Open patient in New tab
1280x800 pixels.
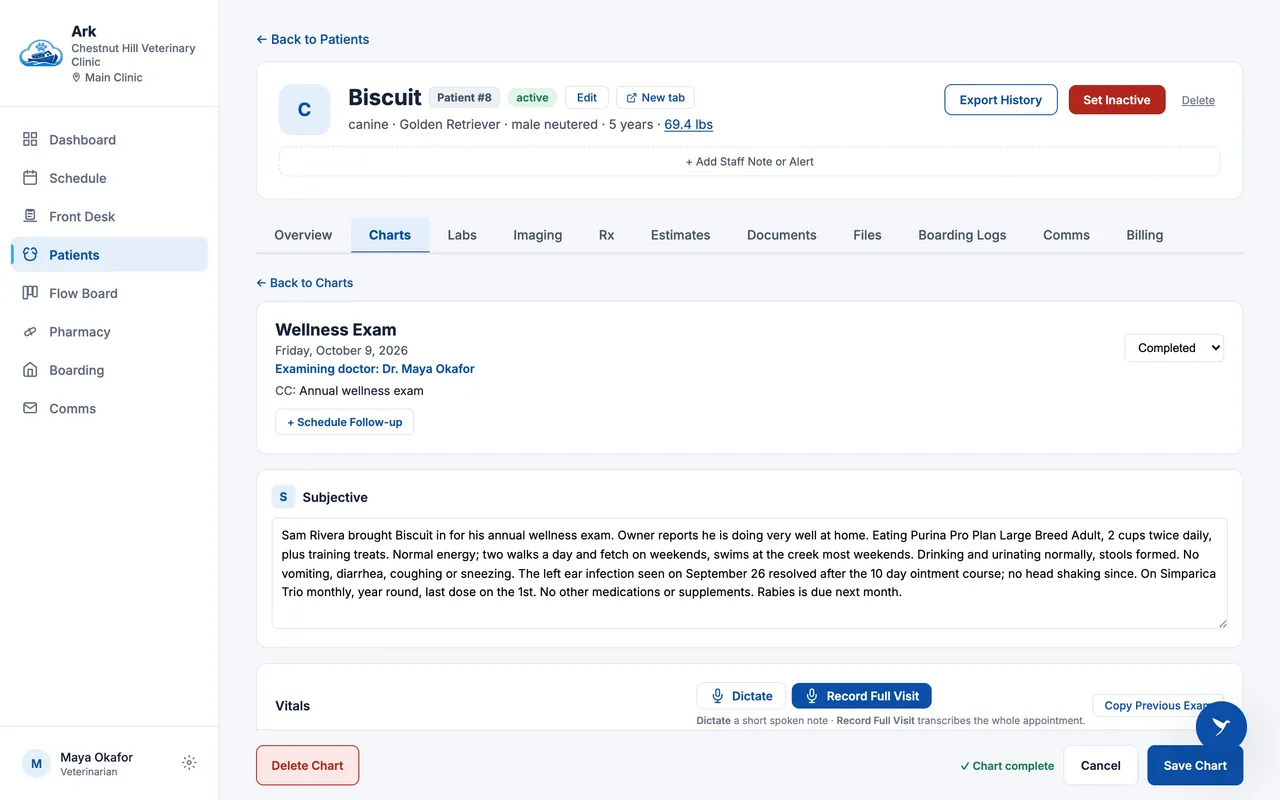(x=655, y=98)
